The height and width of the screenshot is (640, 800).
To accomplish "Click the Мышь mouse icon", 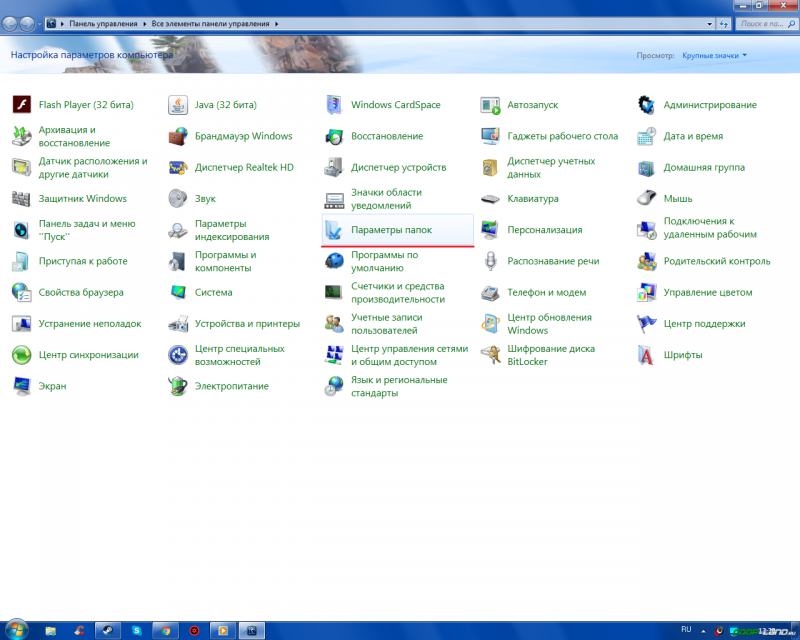I will 646,199.
